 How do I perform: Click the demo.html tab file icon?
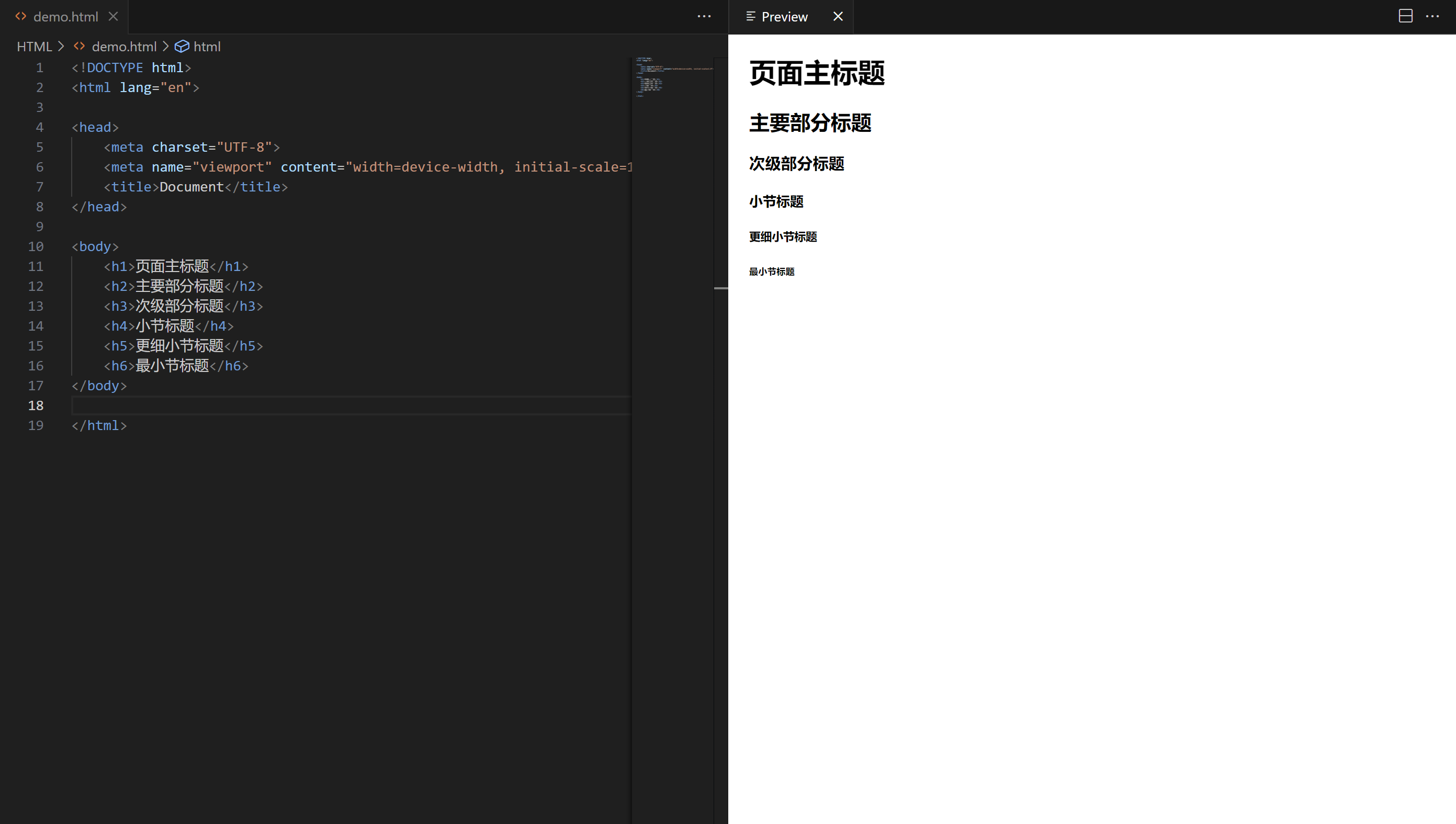pos(21,16)
